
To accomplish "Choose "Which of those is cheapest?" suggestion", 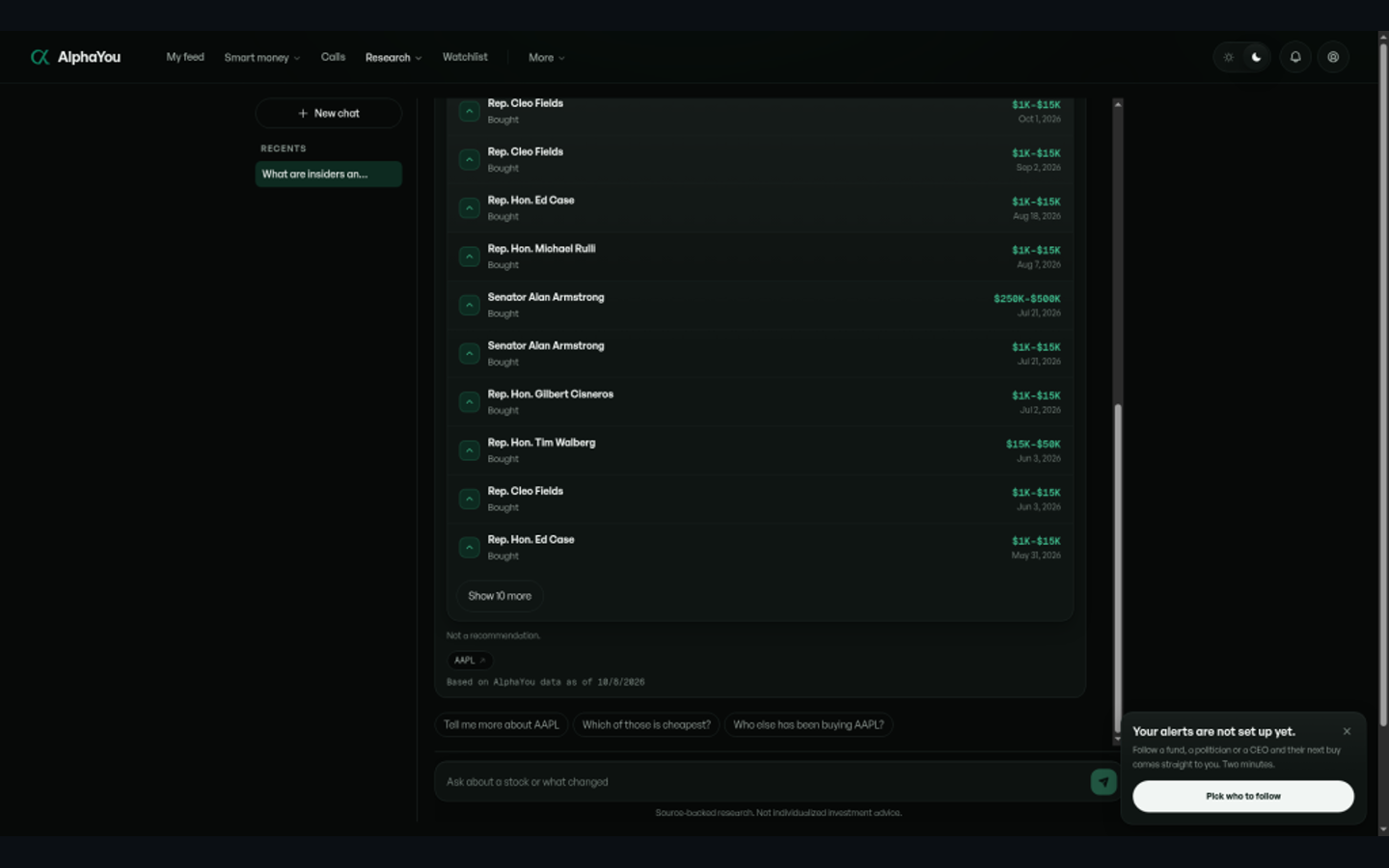I will tap(646, 725).
